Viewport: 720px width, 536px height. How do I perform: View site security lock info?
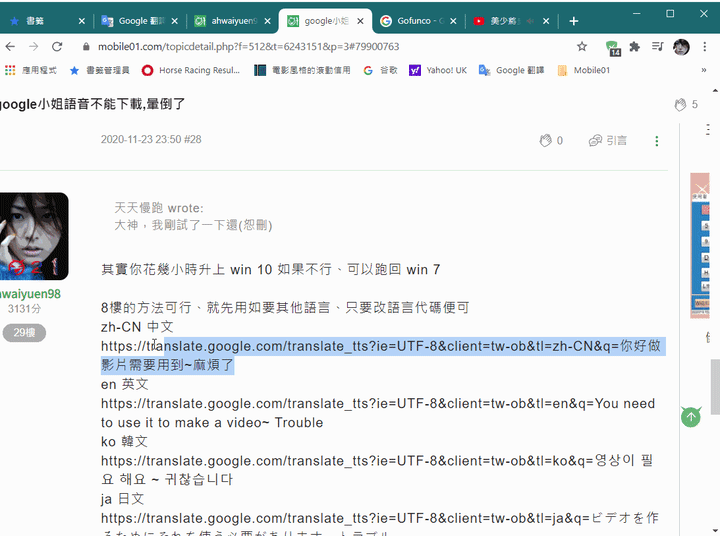(x=86, y=46)
